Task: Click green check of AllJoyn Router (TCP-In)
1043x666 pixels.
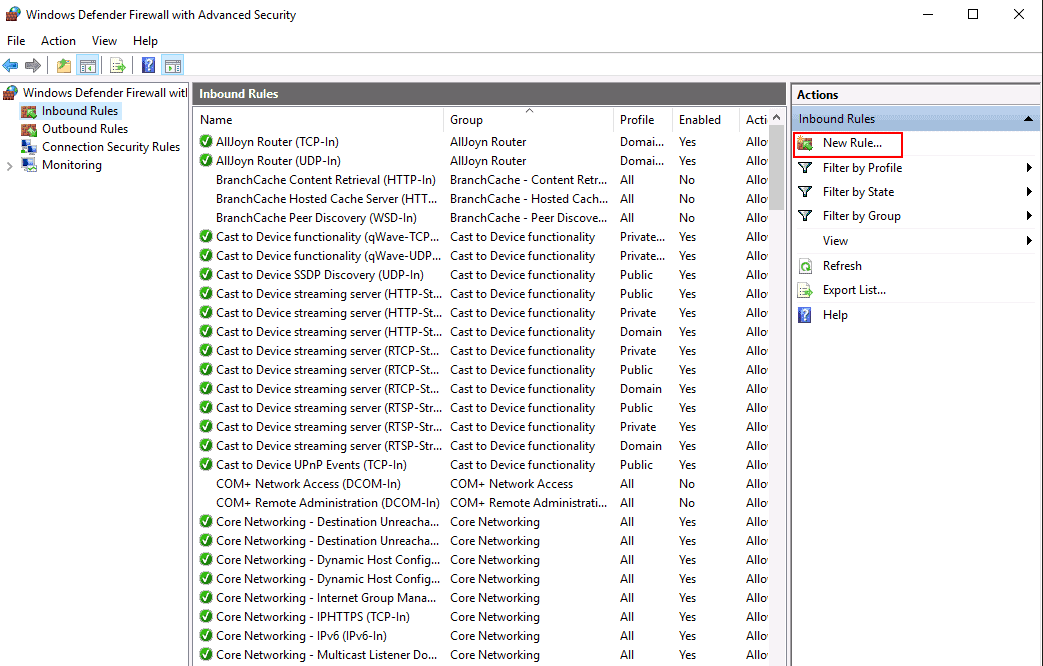Action: click(206, 142)
